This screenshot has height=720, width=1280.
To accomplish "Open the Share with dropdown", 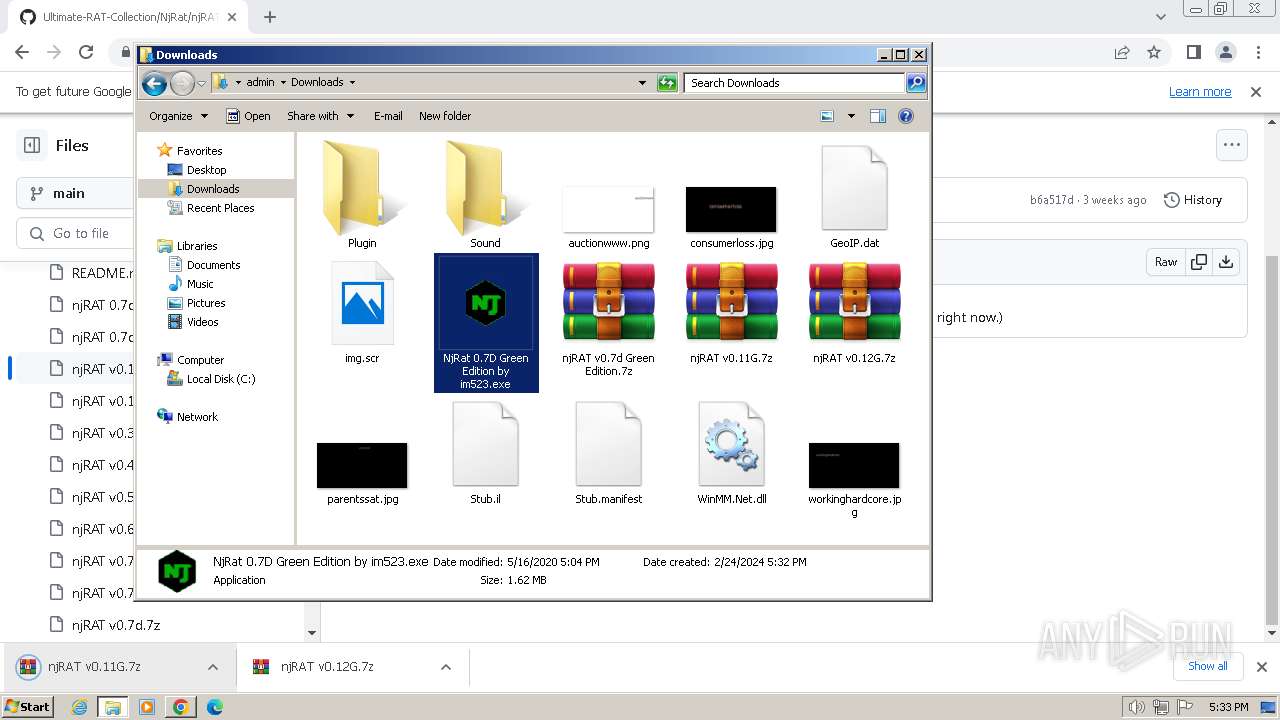I will point(320,116).
